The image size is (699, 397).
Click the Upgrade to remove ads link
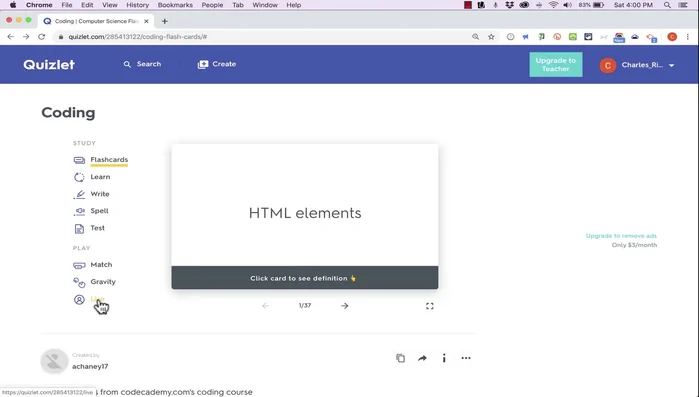click(x=621, y=236)
